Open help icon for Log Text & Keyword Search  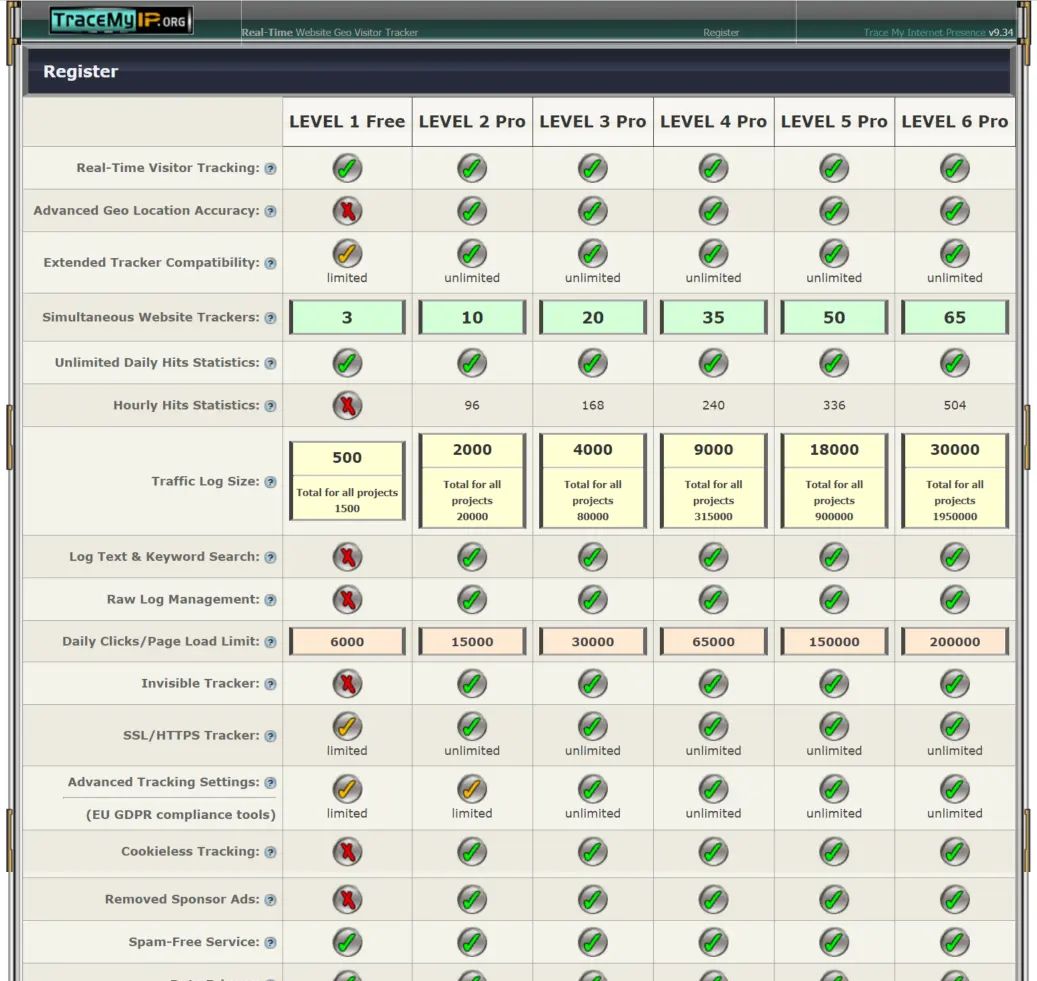pos(270,558)
